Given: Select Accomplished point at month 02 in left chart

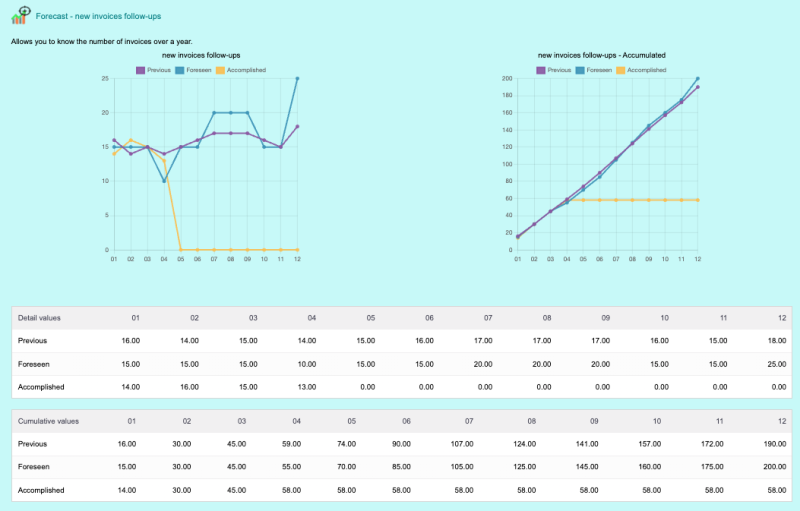Looking at the screenshot, I should tap(131, 140).
